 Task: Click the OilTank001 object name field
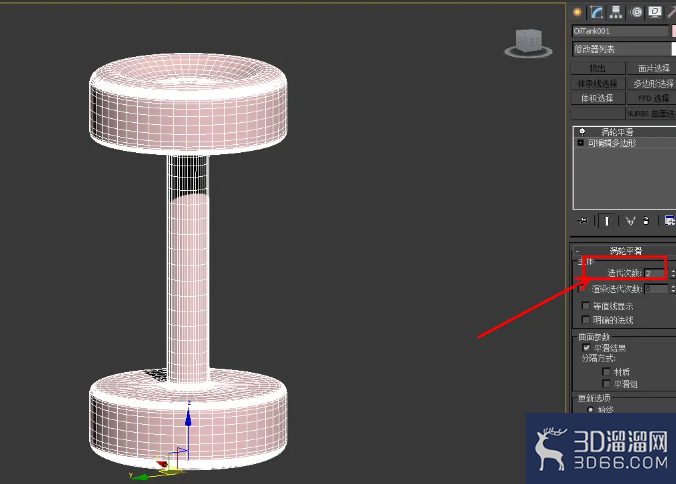(x=620, y=31)
